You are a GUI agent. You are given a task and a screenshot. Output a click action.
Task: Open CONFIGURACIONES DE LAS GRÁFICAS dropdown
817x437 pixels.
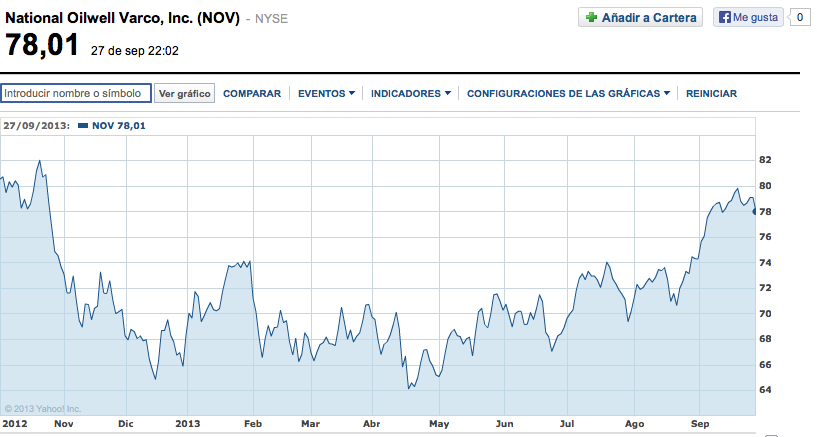(568, 94)
